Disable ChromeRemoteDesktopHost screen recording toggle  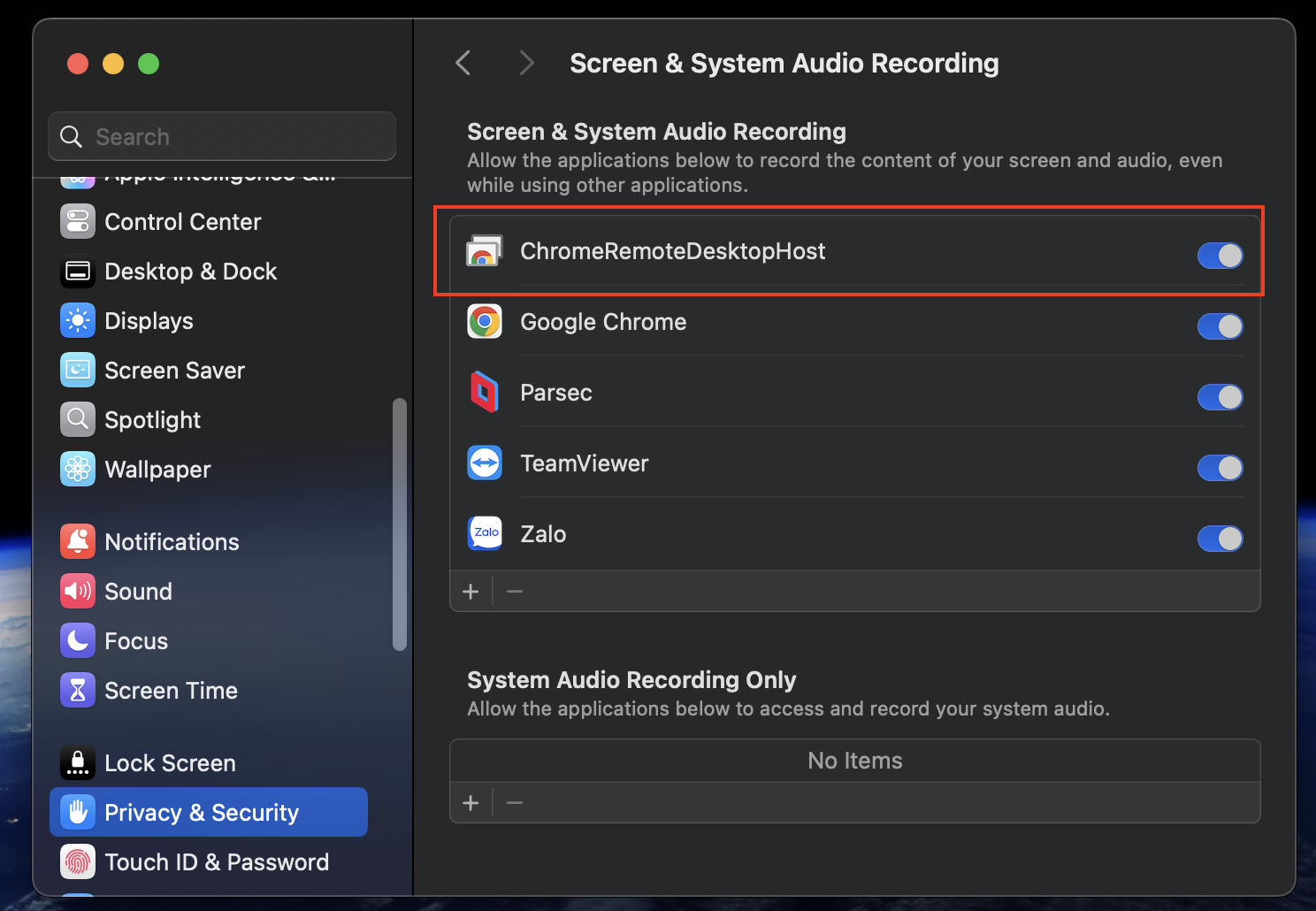[x=1220, y=256]
